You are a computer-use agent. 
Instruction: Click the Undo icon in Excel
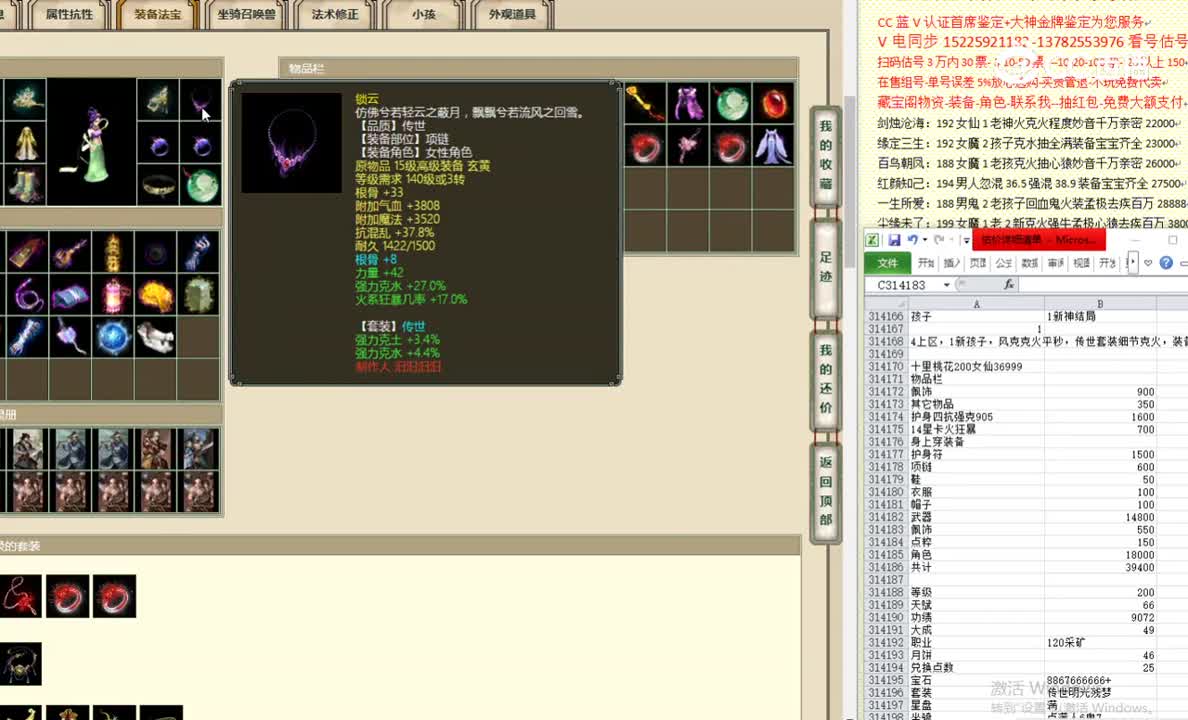(912, 240)
